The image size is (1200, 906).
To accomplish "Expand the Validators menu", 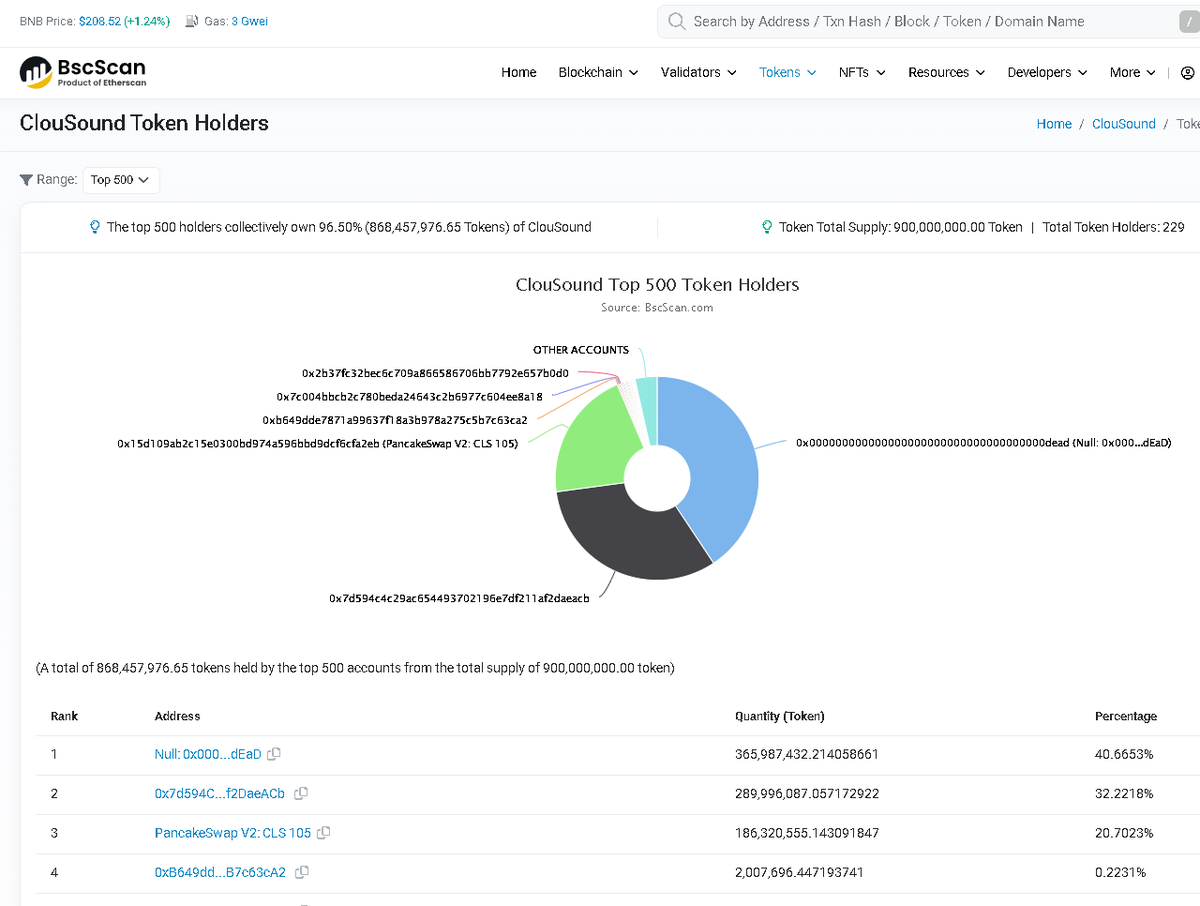I will pyautogui.click(x=699, y=73).
